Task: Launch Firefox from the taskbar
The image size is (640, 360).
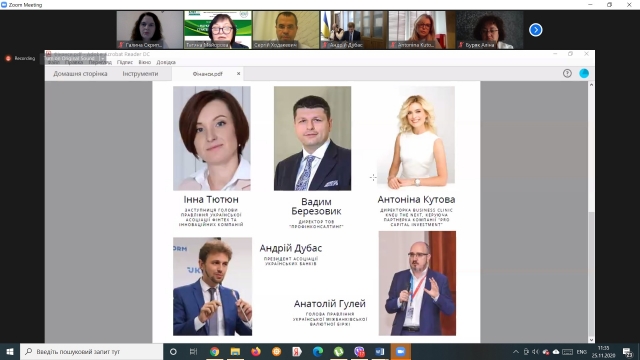Action: pos(256,351)
